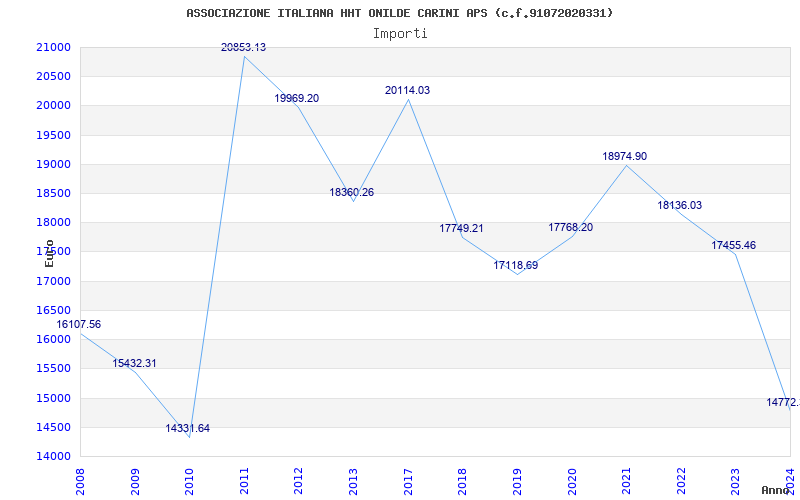Viewport: 800px width, 500px height.
Task: Click the Importi subtitle
Action: pos(400,34)
